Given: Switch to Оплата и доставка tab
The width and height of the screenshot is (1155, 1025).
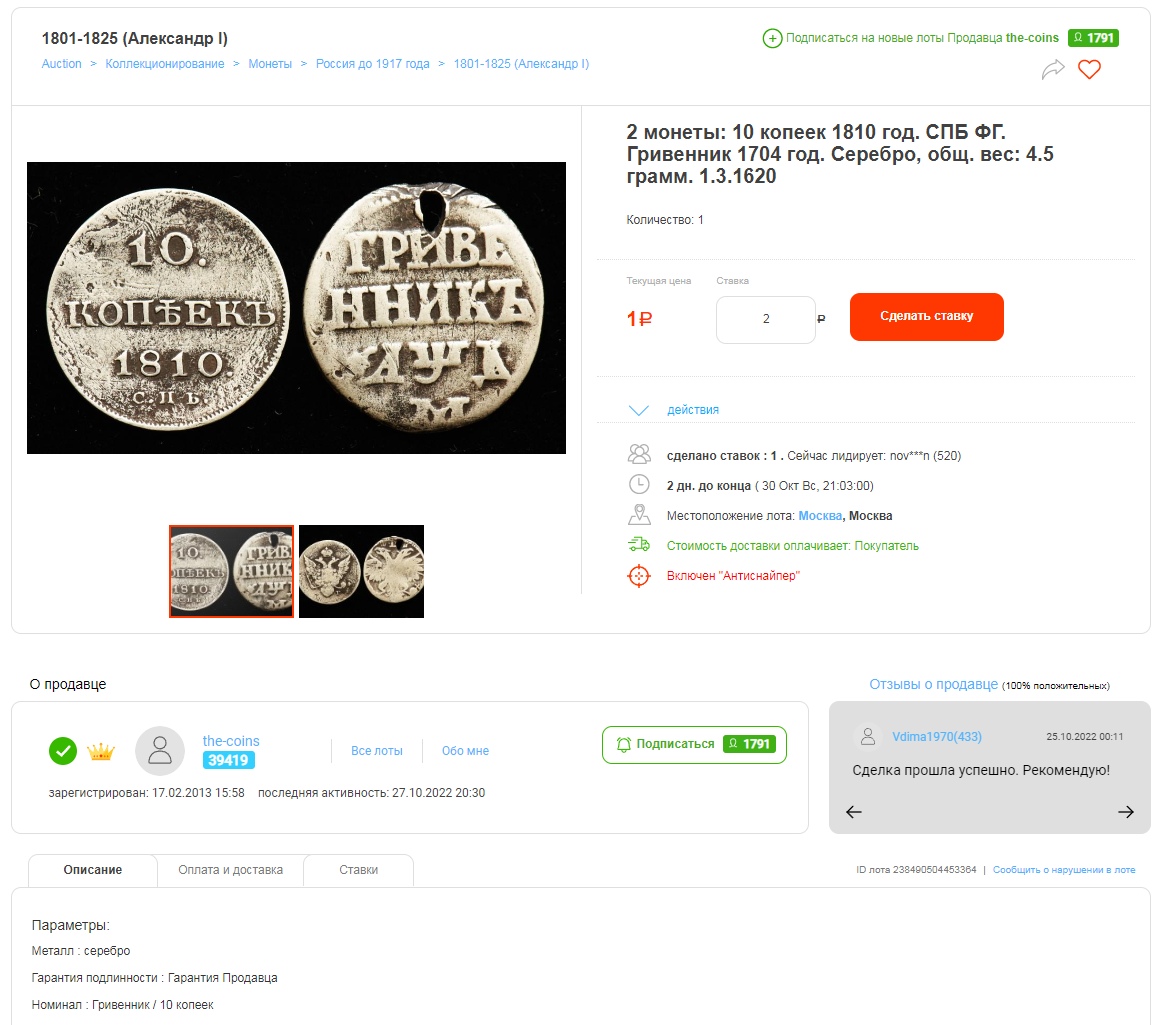Looking at the screenshot, I should 231,870.
